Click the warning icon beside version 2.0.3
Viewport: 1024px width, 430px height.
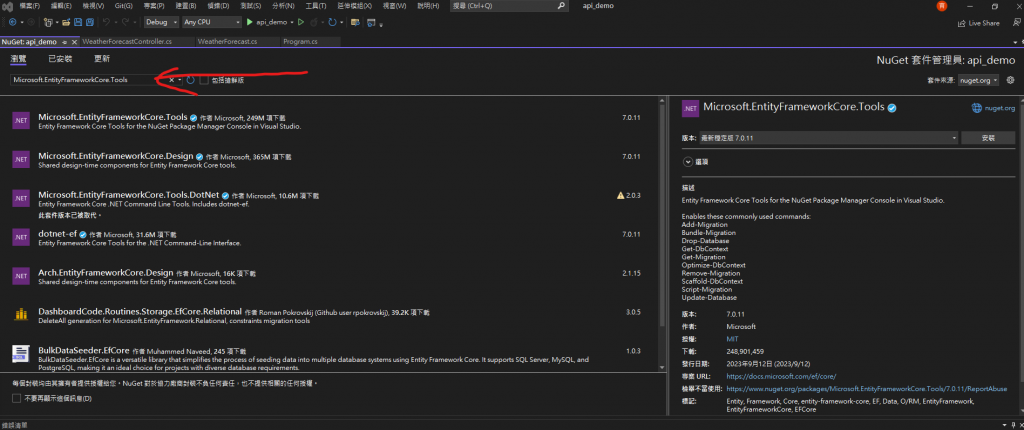[x=620, y=195]
